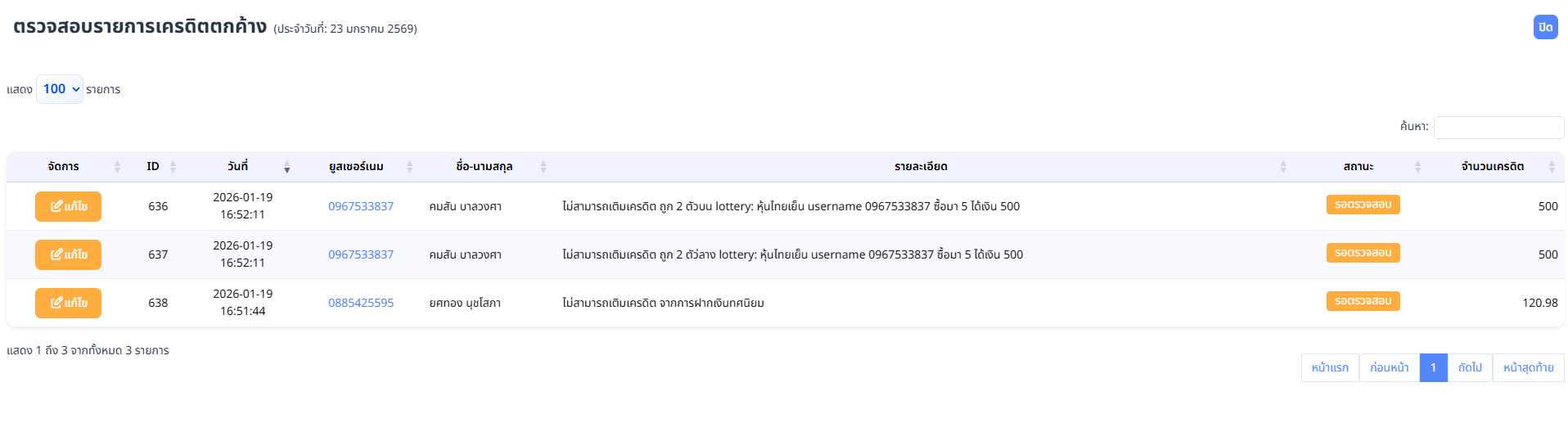Click inside the ค้นหา search field
Viewport: 1568px width, 423px height.
1498,128
